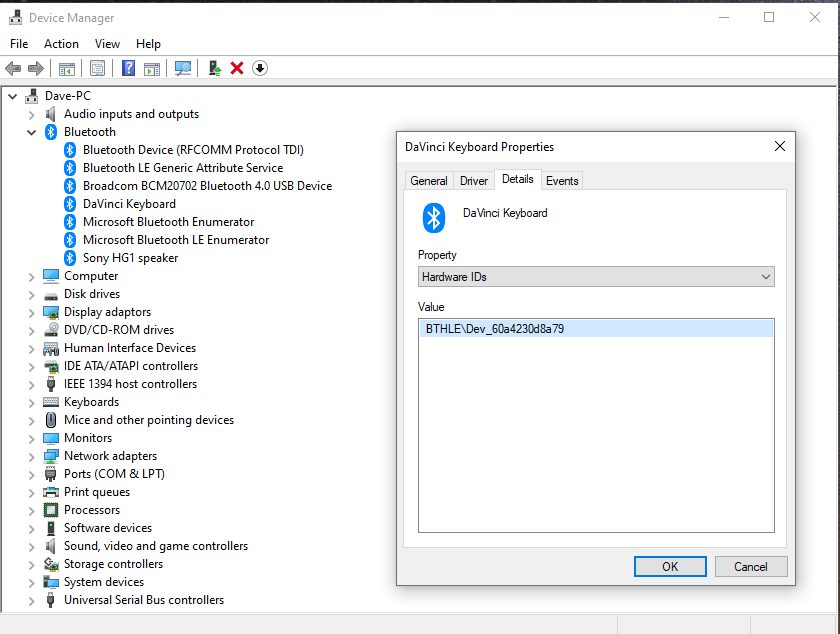Click the DVD/CD-ROM drives disc icon
The height and width of the screenshot is (634, 840).
click(51, 330)
